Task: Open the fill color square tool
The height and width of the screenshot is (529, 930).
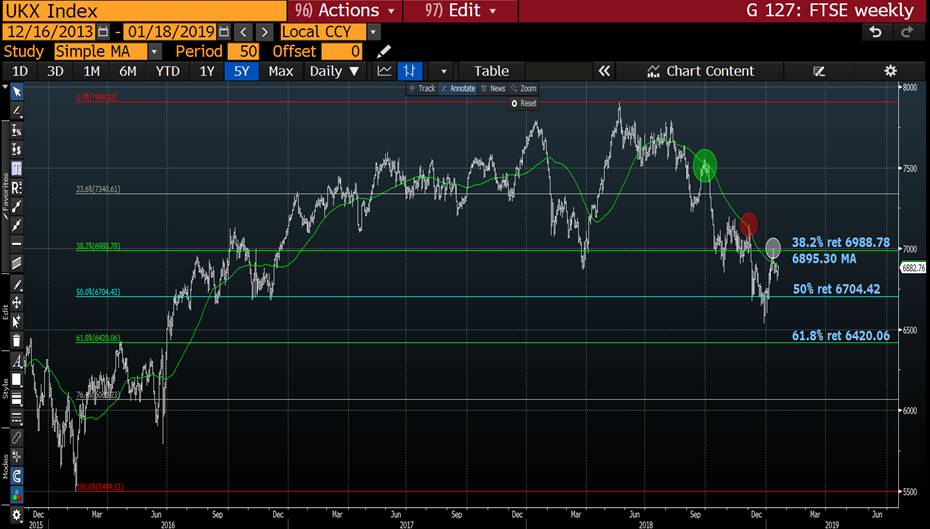Action: point(17,380)
